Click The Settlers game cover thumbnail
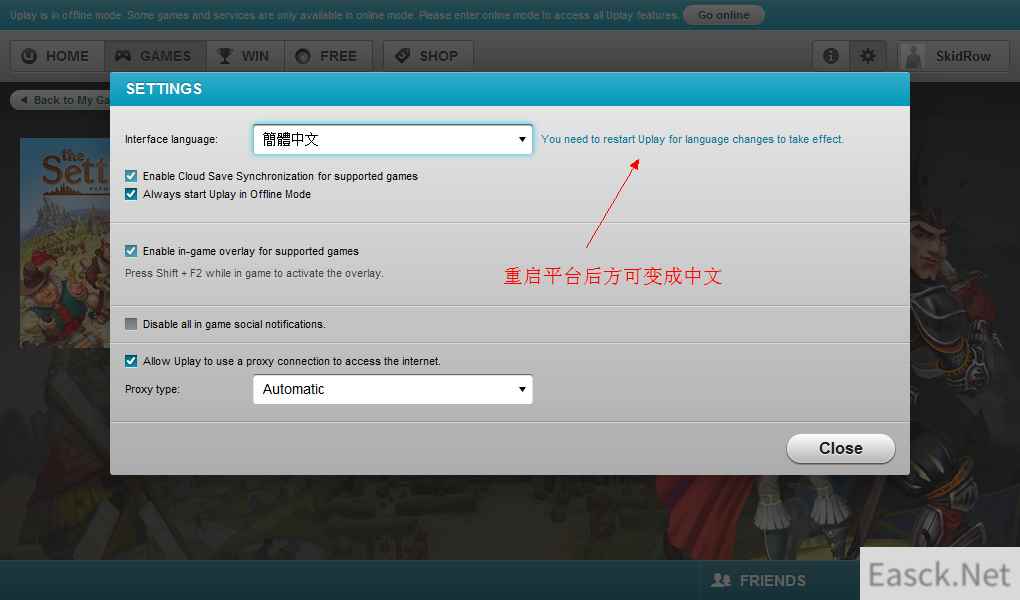The image size is (1020, 600). (x=65, y=242)
